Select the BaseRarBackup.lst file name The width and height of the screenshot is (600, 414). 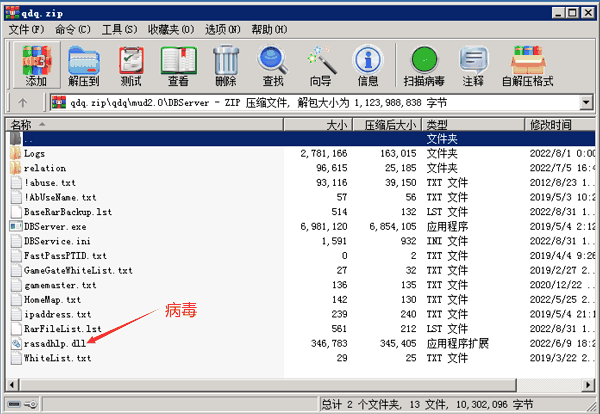(68, 212)
